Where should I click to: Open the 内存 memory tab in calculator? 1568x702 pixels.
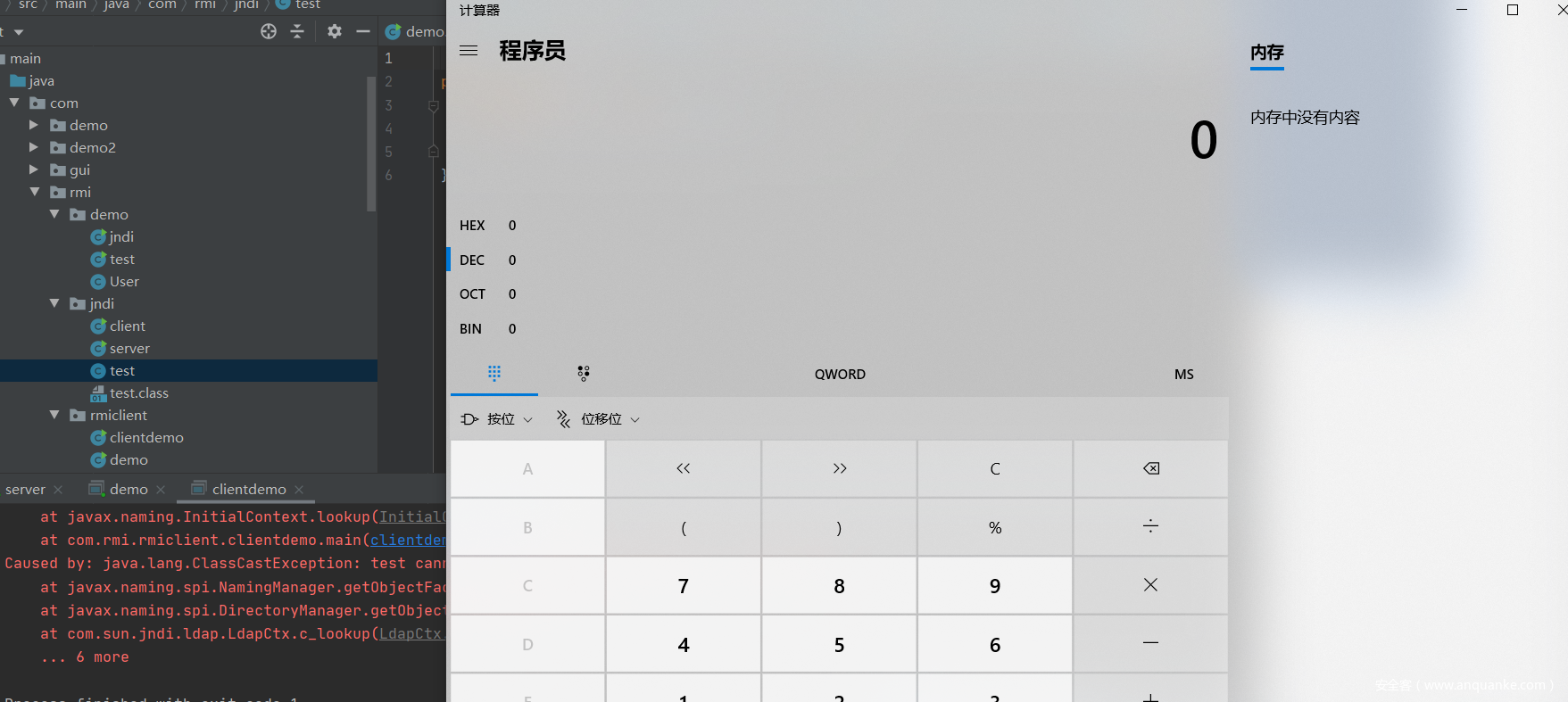pos(1267,53)
